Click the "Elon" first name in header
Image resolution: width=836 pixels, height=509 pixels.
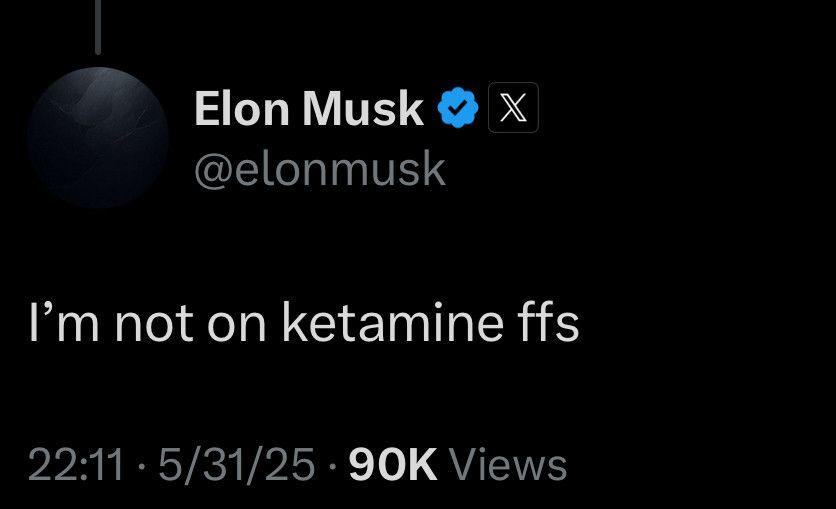coord(242,108)
